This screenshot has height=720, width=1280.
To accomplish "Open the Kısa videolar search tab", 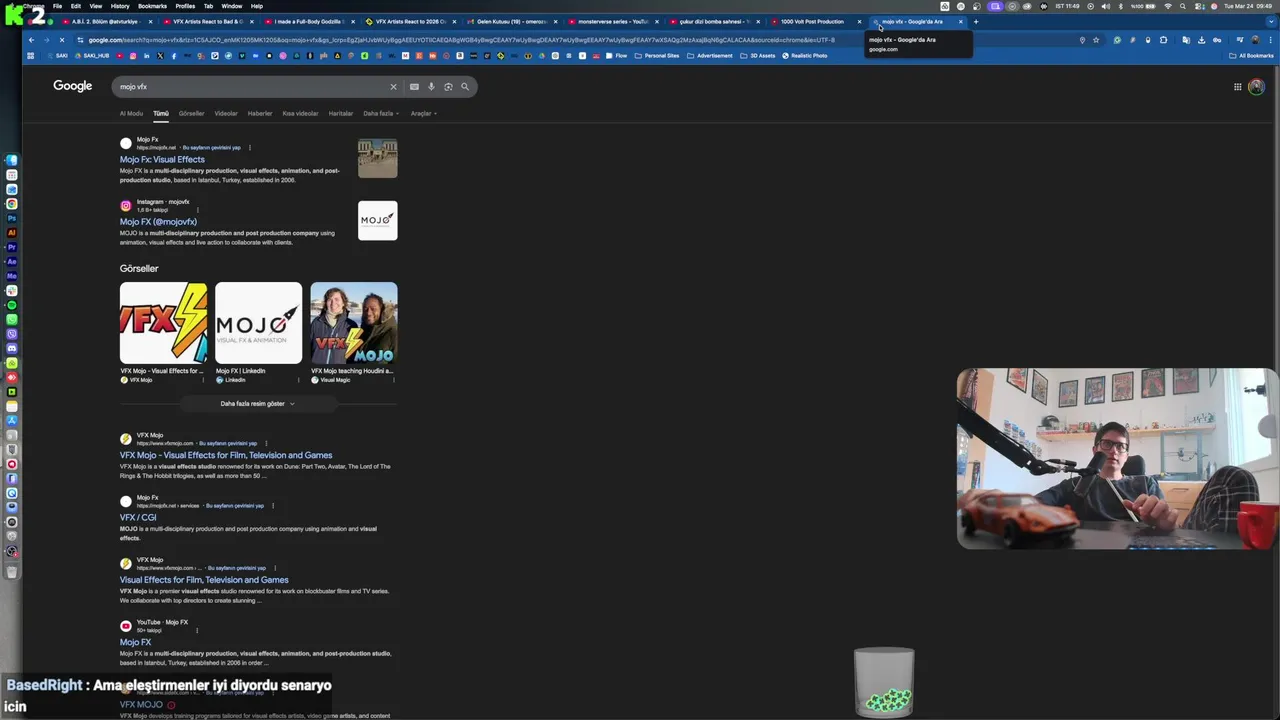I will 300,113.
